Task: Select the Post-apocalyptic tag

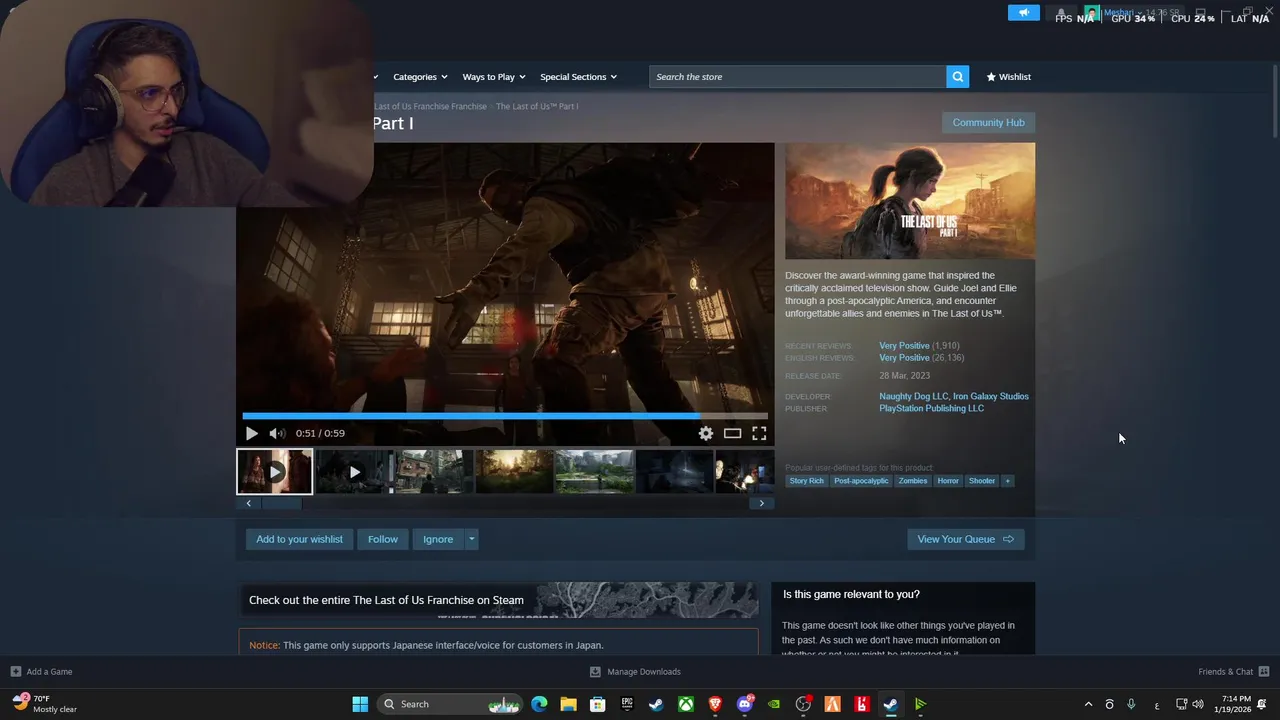Action: [861, 481]
